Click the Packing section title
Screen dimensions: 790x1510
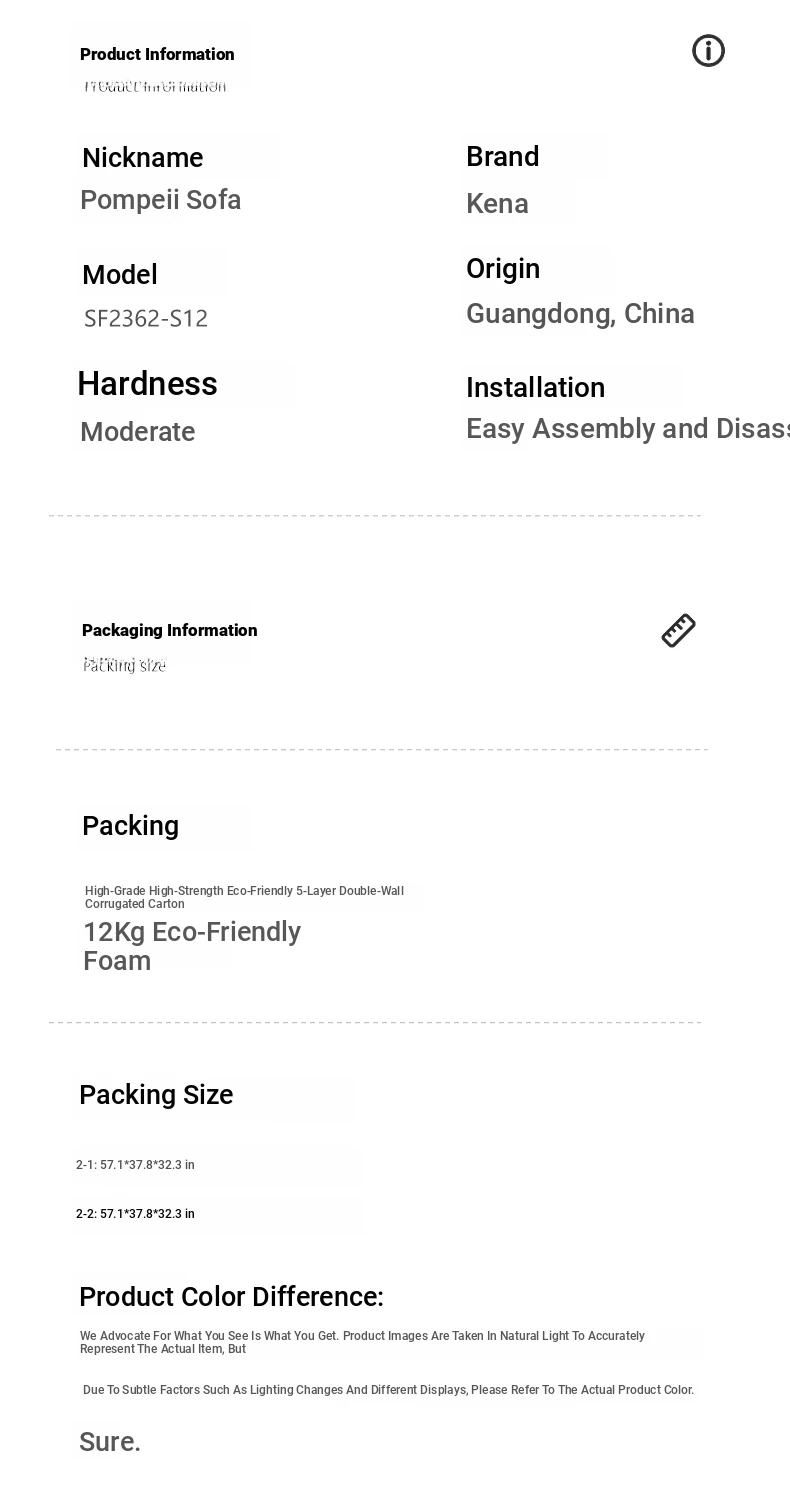click(x=131, y=826)
